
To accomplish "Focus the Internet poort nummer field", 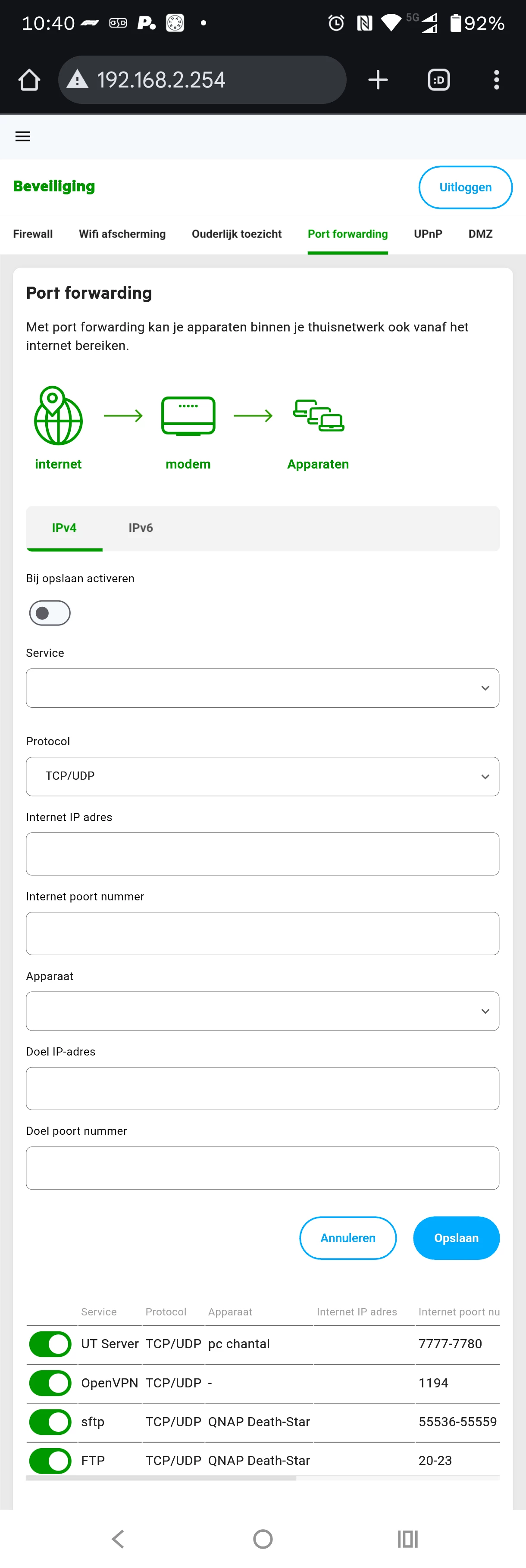I will pyautogui.click(x=263, y=933).
